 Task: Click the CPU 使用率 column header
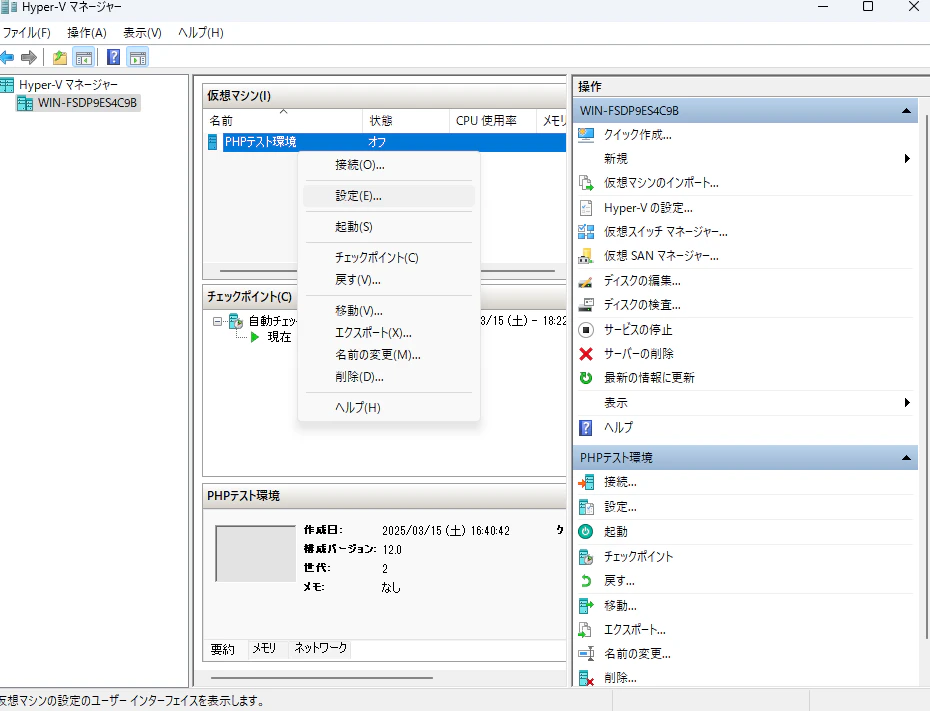click(492, 120)
